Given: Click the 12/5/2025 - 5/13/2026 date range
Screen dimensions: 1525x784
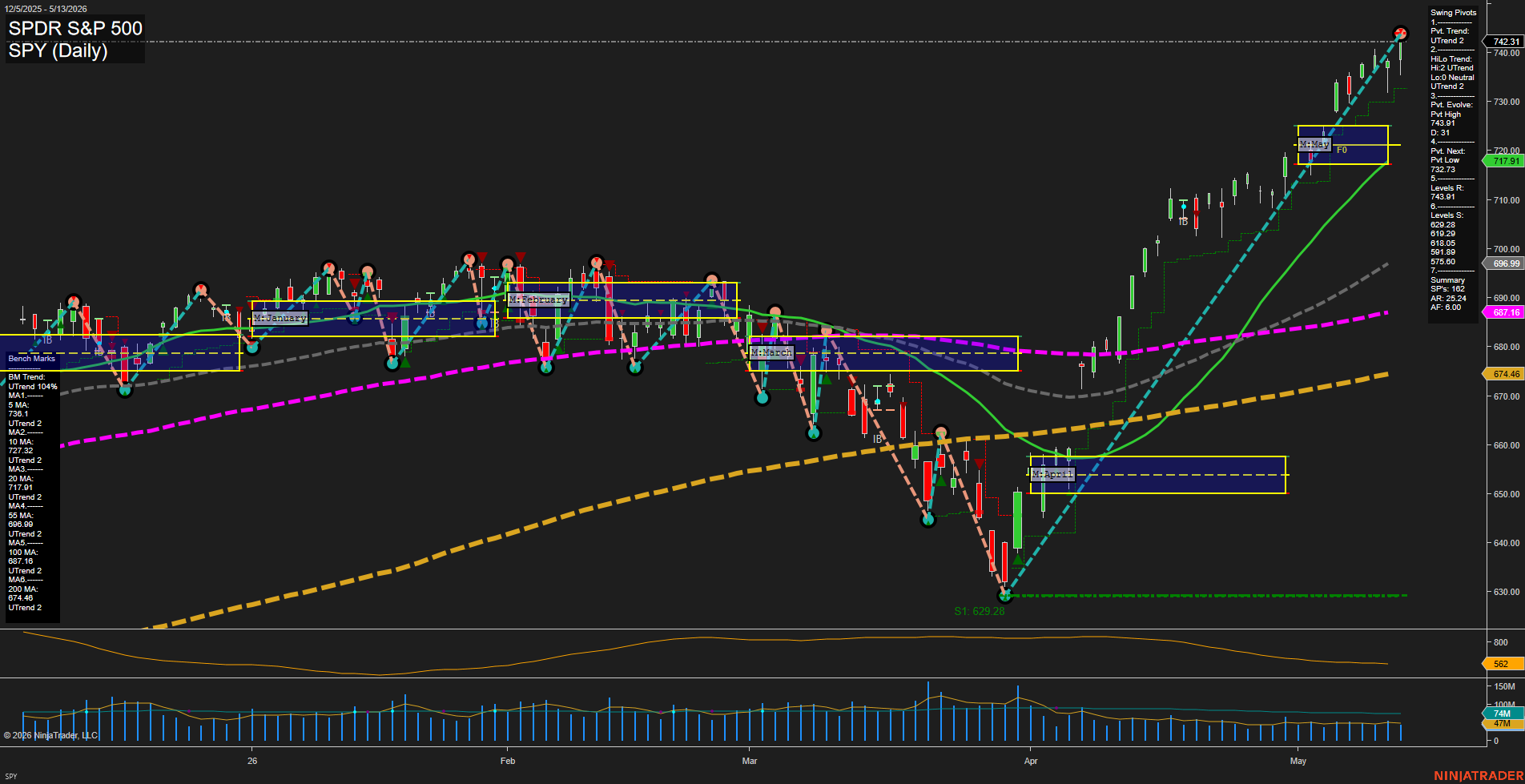Looking at the screenshot, I should tap(46, 9).
